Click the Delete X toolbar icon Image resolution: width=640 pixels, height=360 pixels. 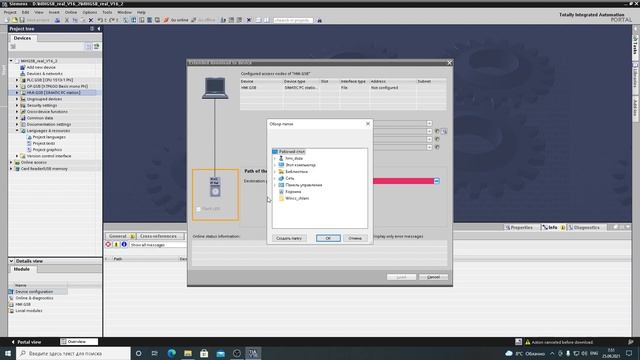91,20
